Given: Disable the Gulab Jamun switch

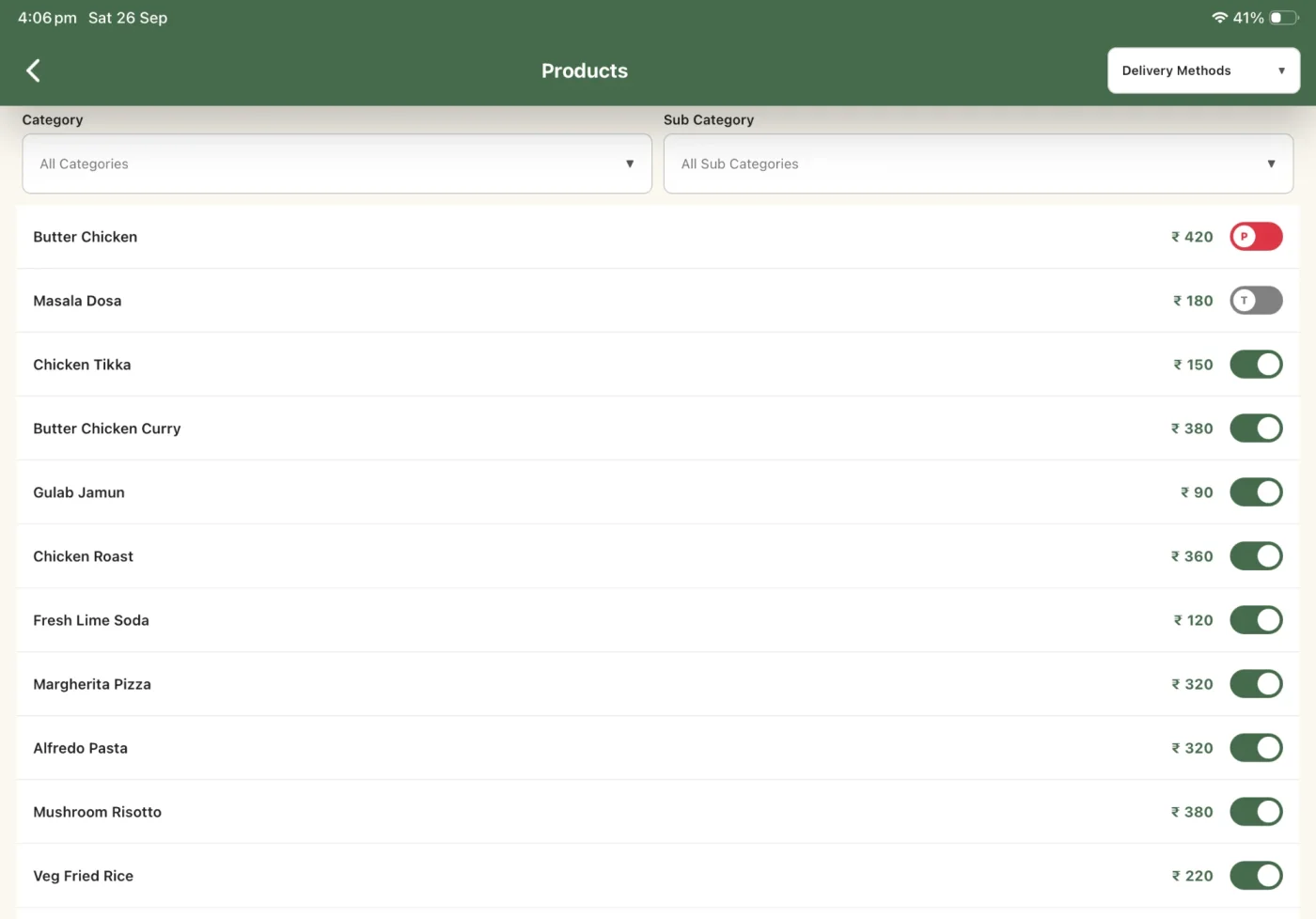Looking at the screenshot, I should 1256,492.
